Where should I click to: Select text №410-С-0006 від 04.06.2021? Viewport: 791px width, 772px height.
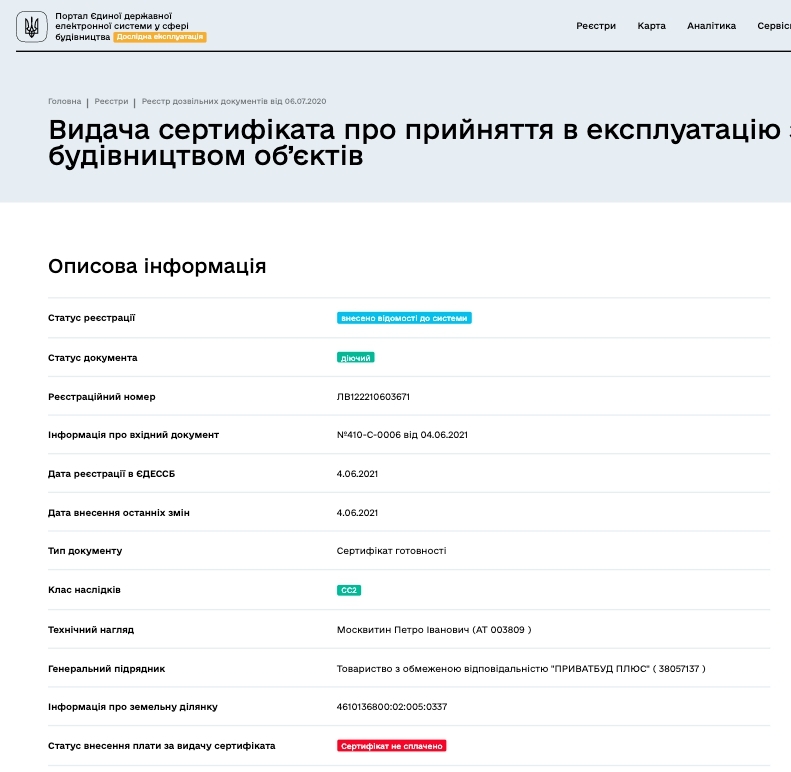point(402,435)
